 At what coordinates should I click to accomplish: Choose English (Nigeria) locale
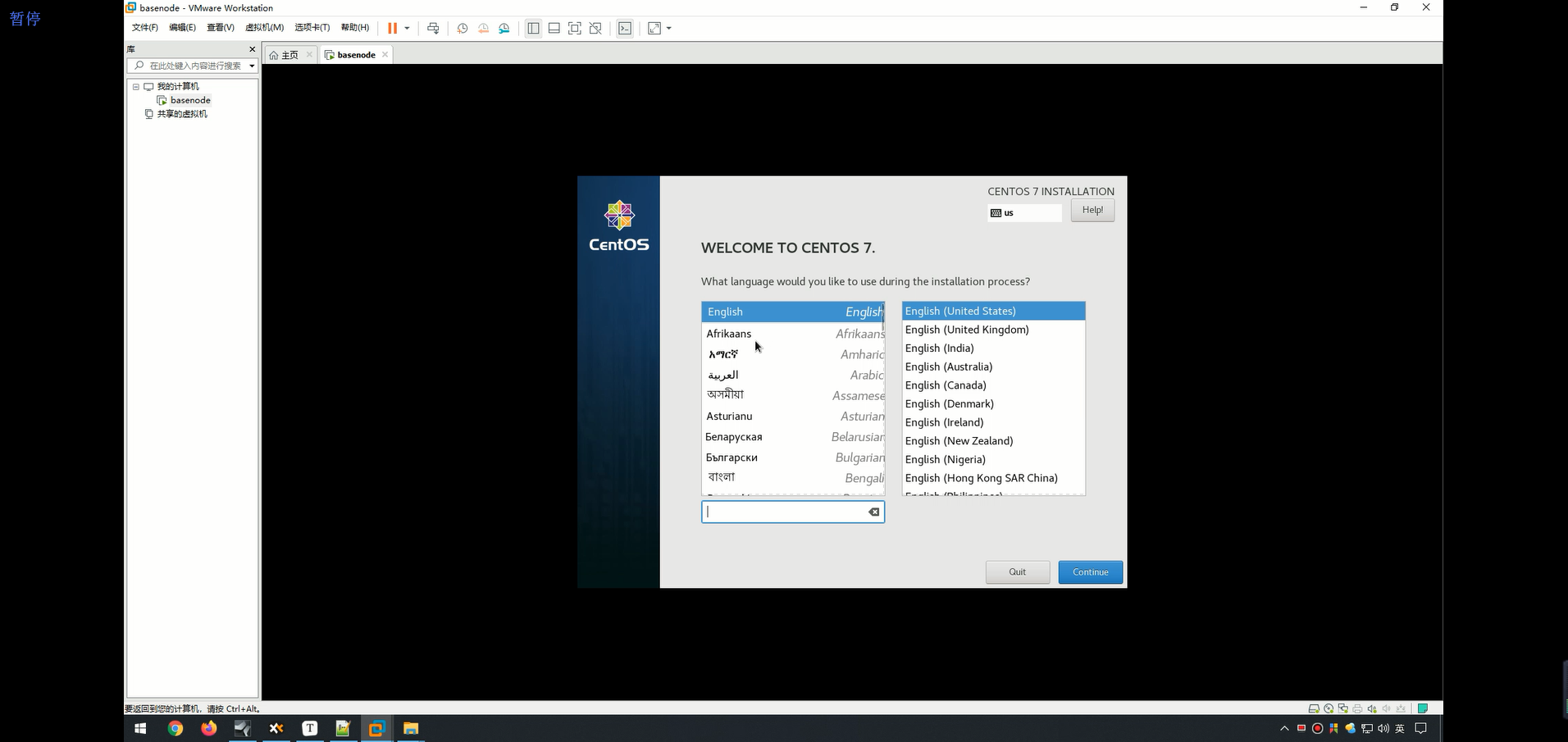993,460
